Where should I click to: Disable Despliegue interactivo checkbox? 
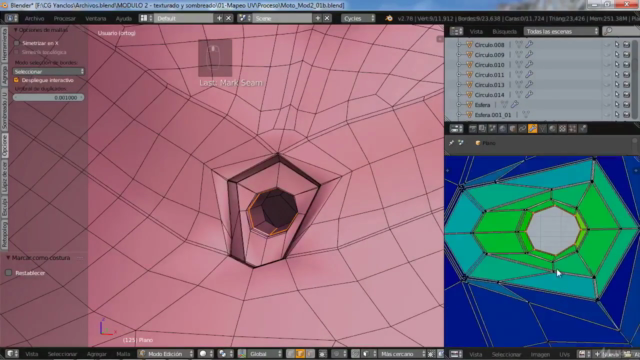pyautogui.click(x=16, y=80)
